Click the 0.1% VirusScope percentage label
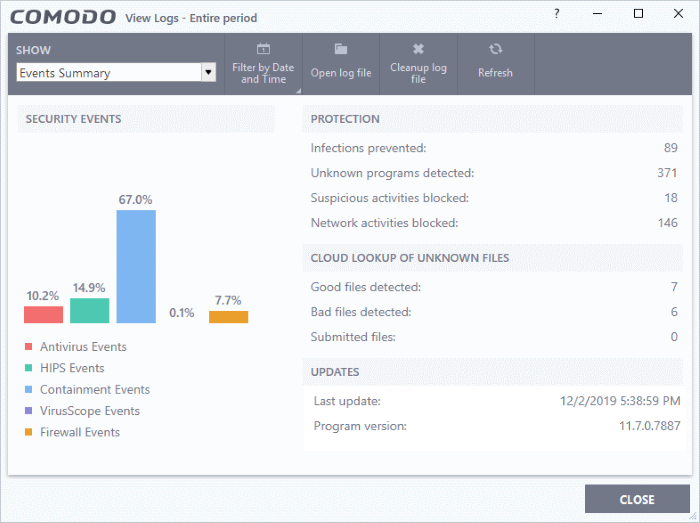Screen dimensions: 700x523 182,313
